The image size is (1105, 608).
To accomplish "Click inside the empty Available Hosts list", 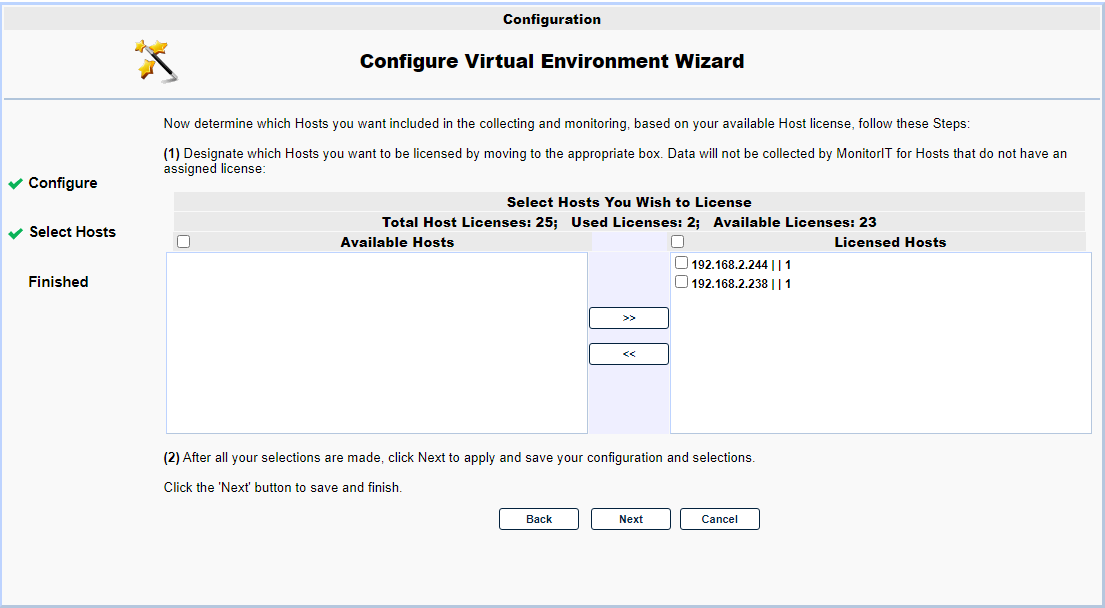I will tap(376, 343).
